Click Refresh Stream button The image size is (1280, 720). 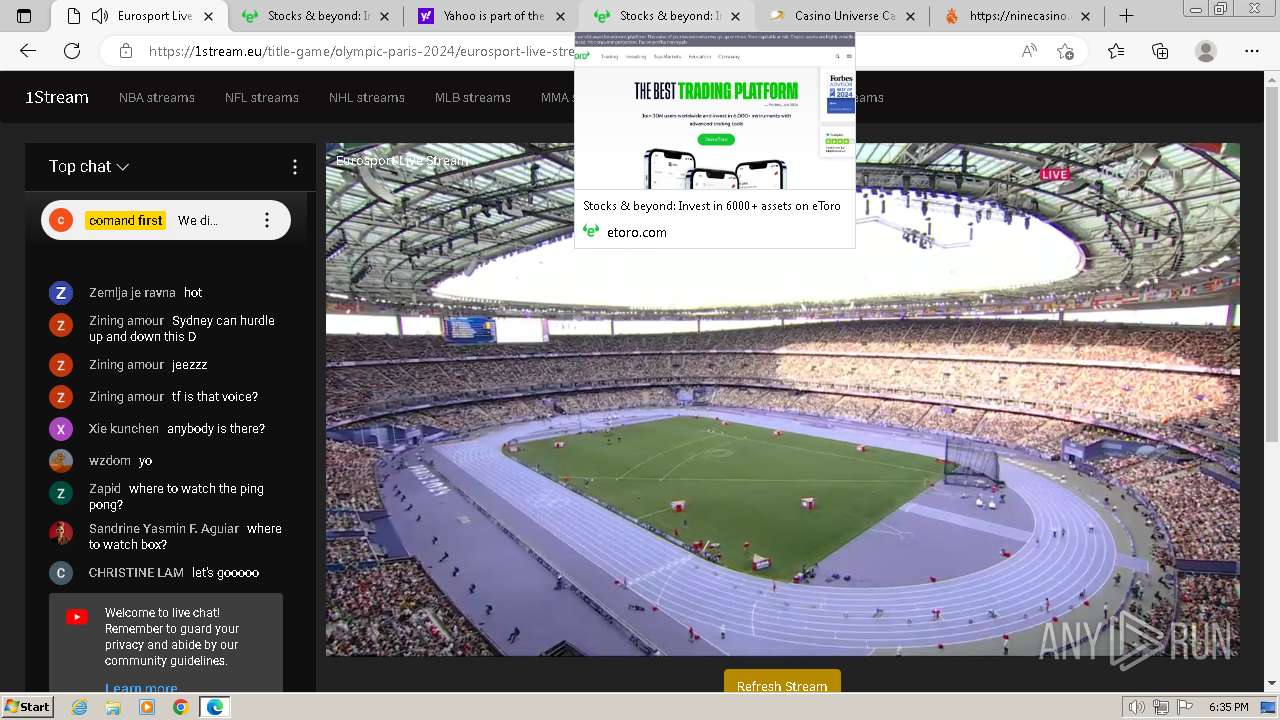(x=782, y=685)
